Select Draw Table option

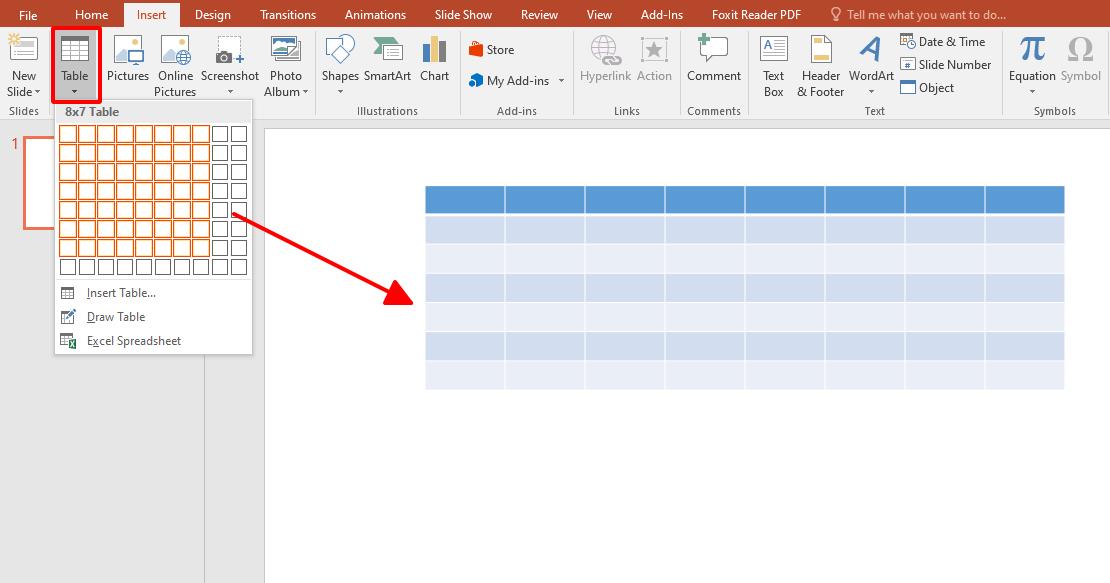click(116, 316)
